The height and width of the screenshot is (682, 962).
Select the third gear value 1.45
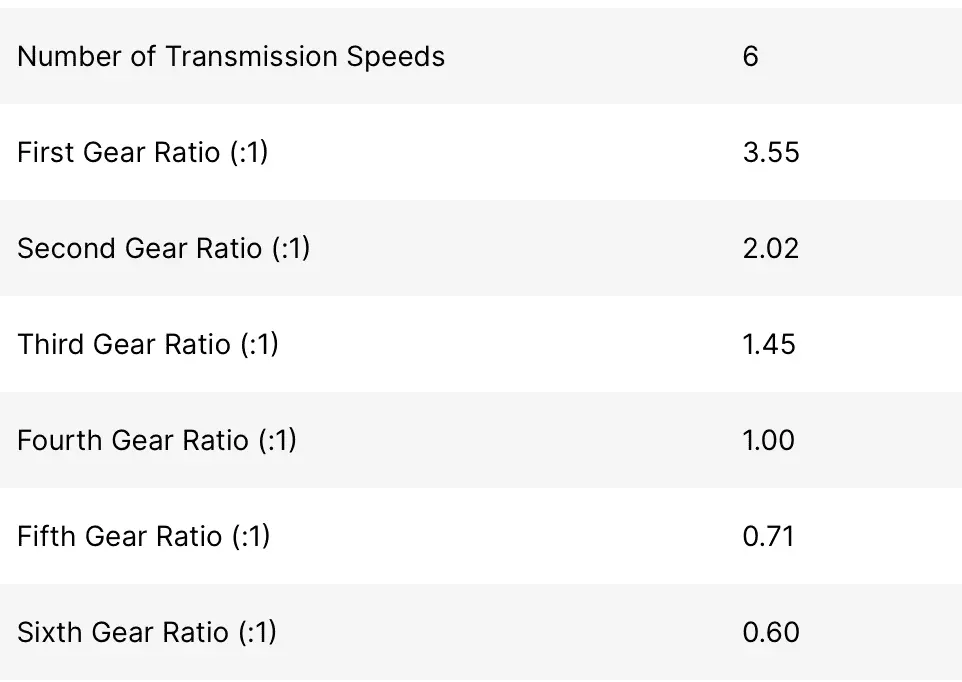pyautogui.click(x=769, y=344)
